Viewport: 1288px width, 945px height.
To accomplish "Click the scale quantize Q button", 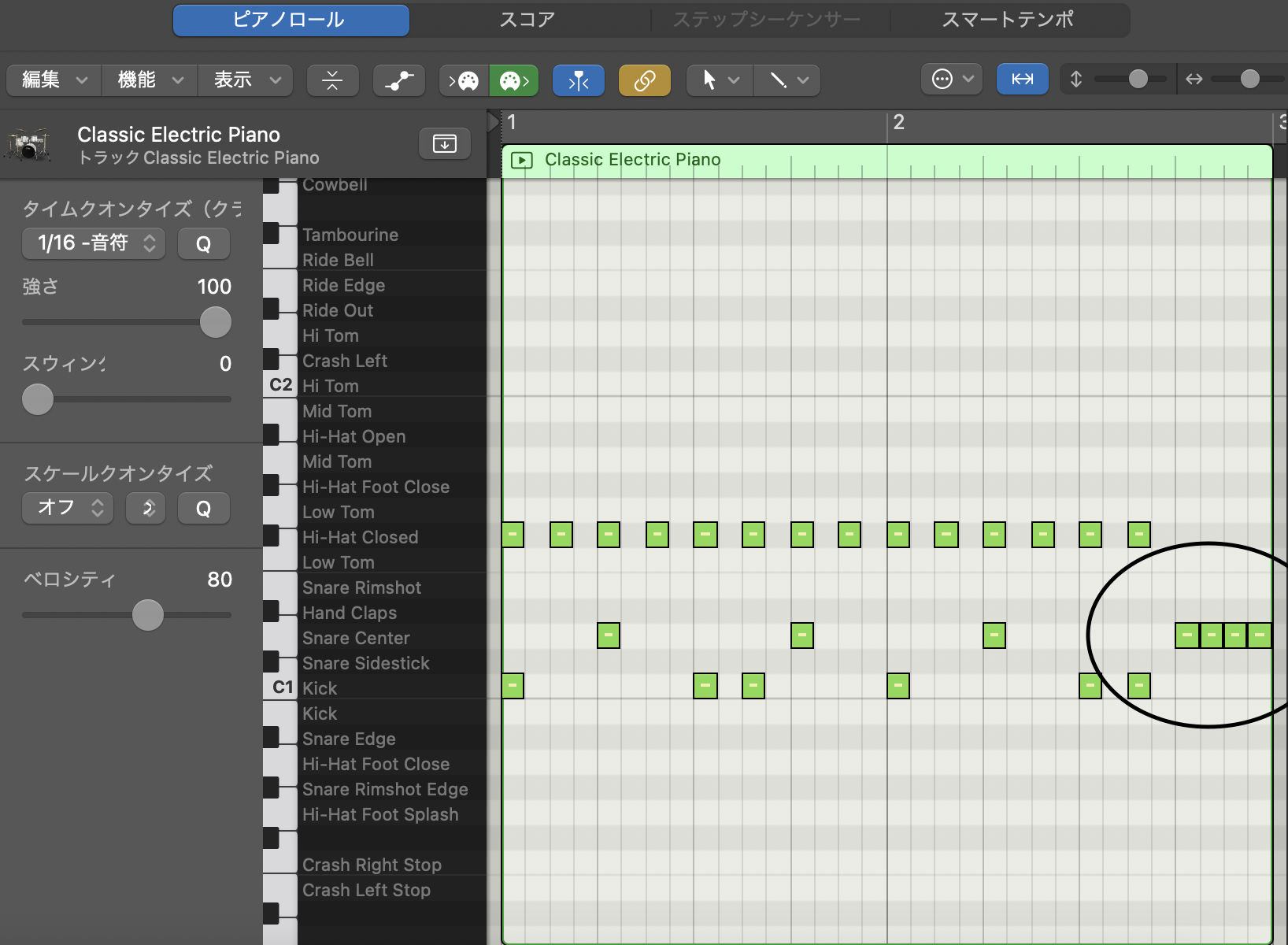I will 203,508.
